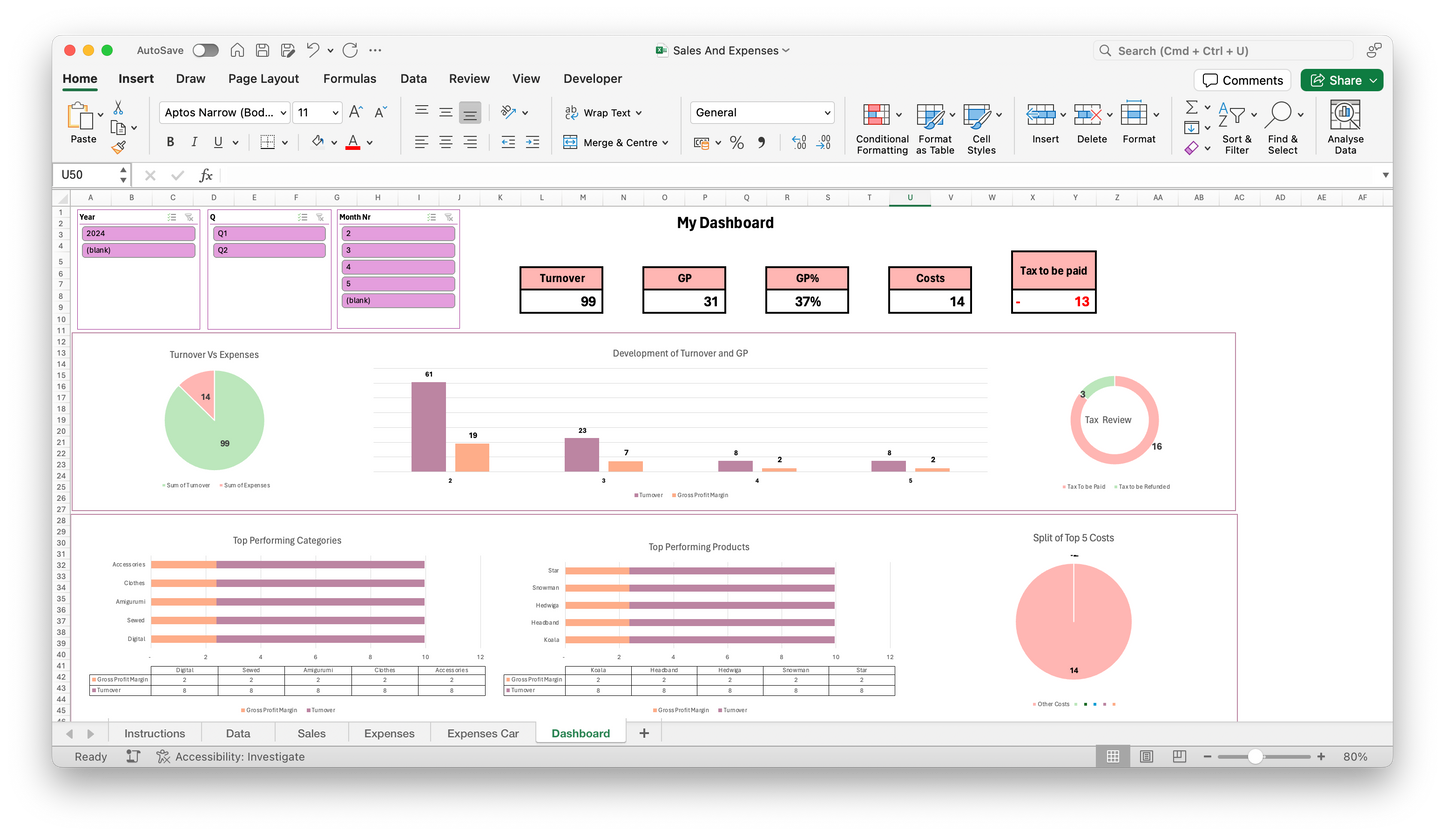1445x836 pixels.
Task: Select Q1 in the Q slicer
Action: [269, 233]
